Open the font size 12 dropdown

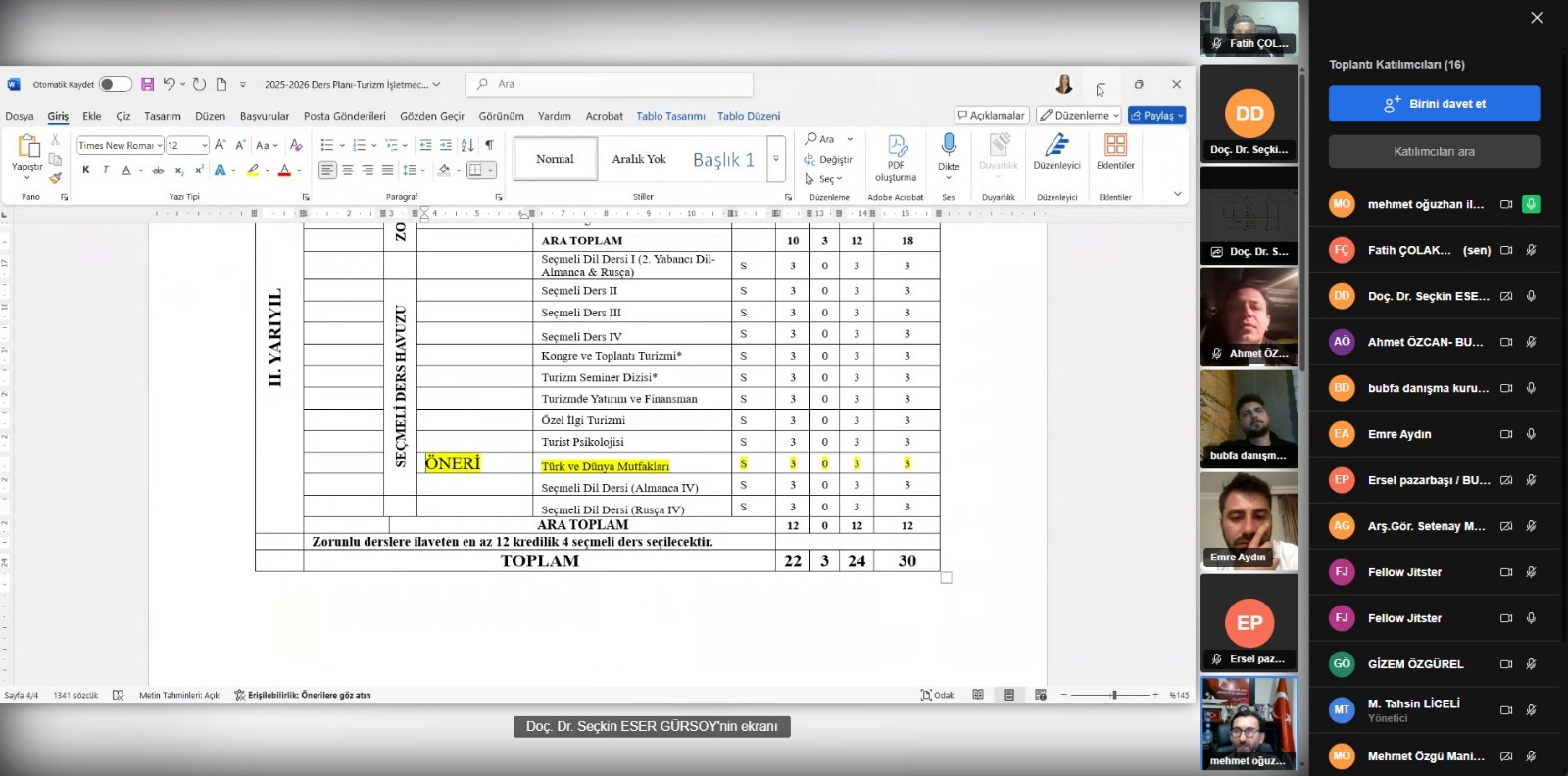click(204, 145)
